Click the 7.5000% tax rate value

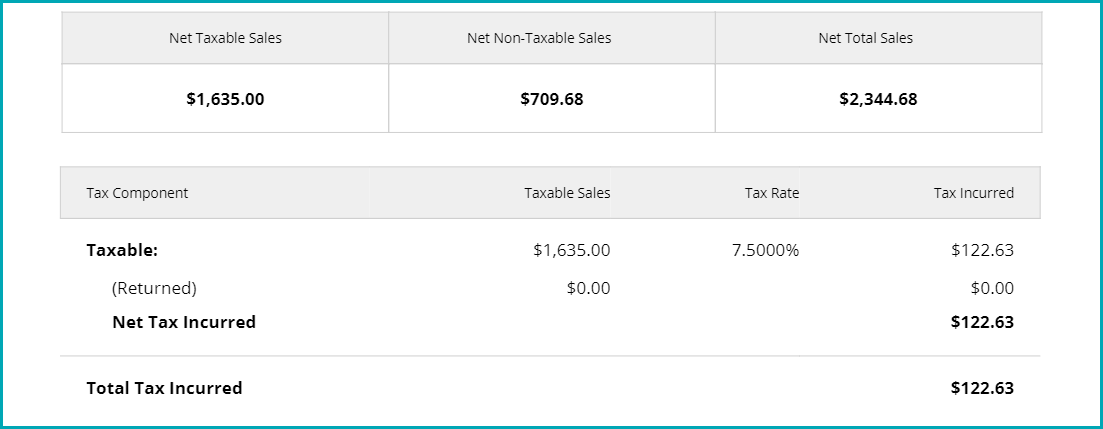point(765,250)
